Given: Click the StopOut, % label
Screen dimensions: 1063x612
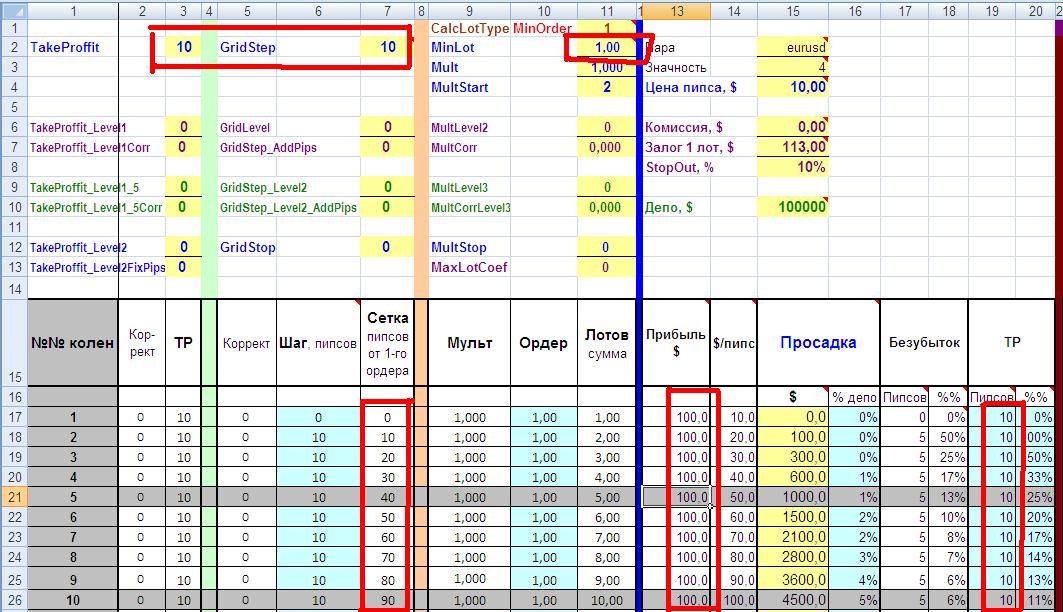Looking at the screenshot, I should [x=679, y=167].
